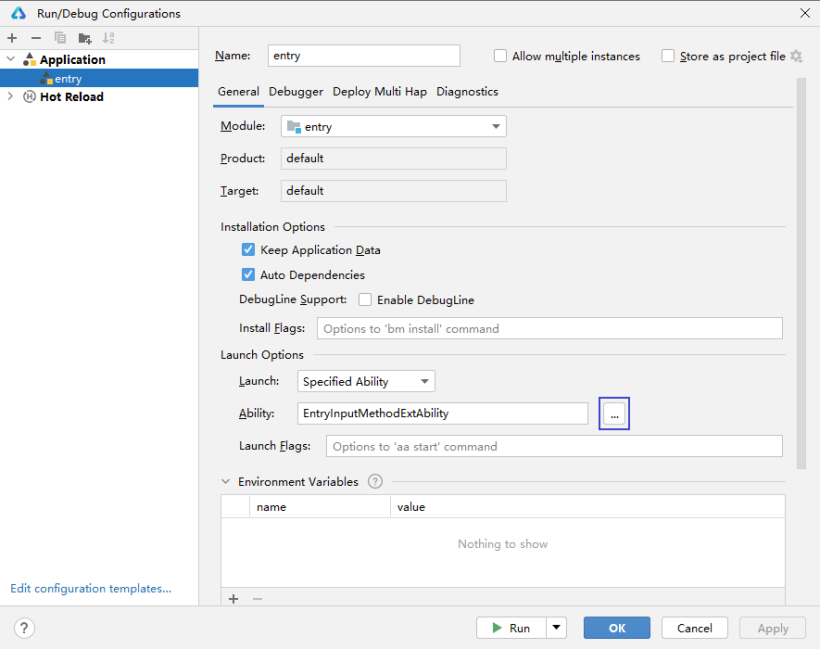Click the Remove Configuration minus icon
820x649 pixels.
pyautogui.click(x=36, y=38)
